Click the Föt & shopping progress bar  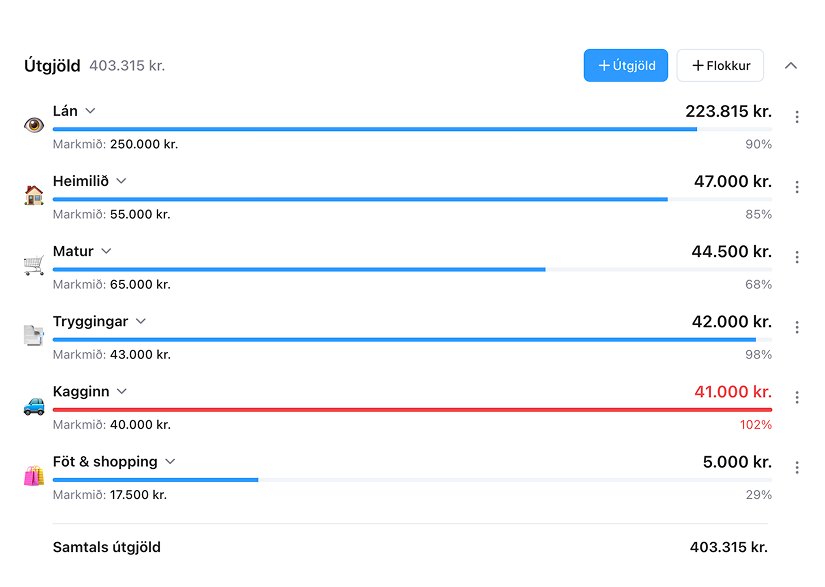pyautogui.click(x=412, y=479)
